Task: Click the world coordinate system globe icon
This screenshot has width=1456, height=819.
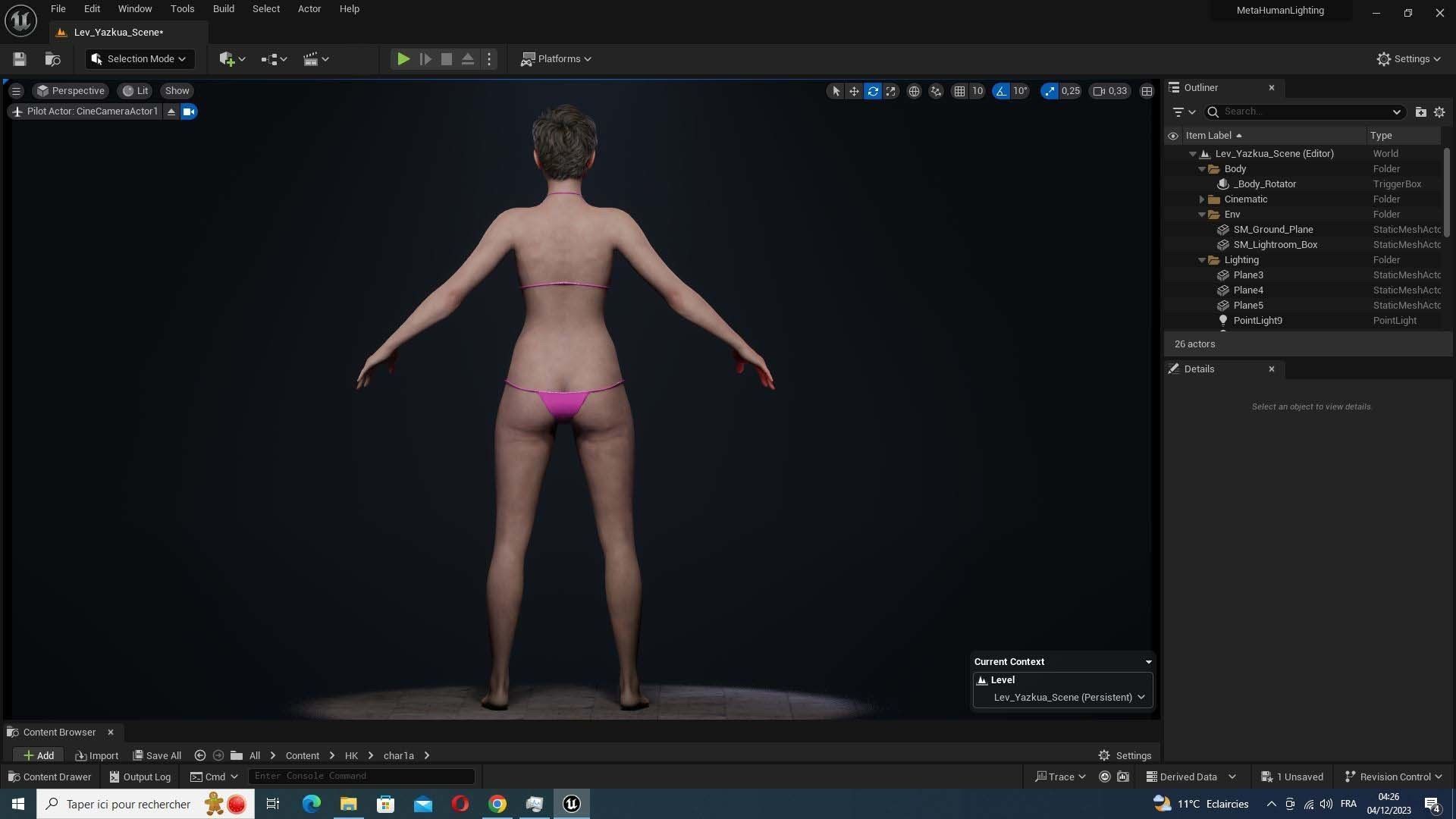Action: [914, 91]
